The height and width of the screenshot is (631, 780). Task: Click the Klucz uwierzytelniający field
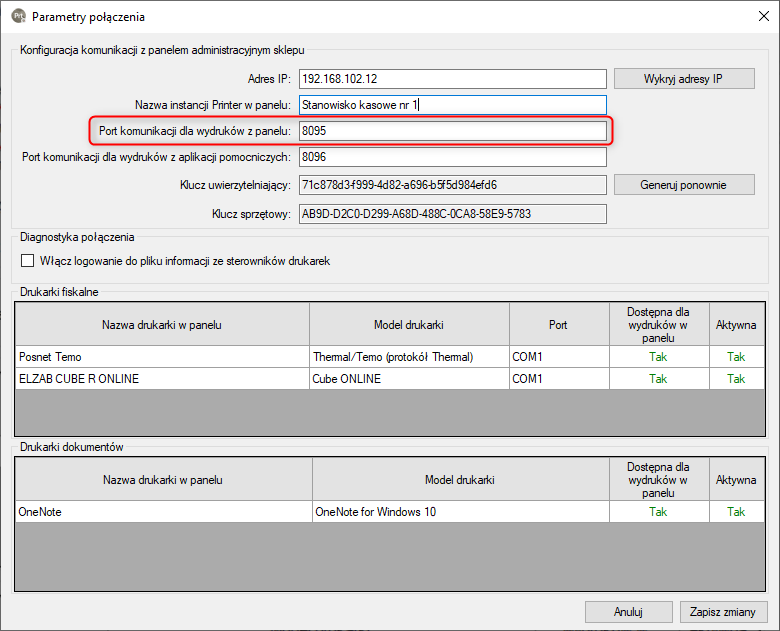tap(452, 185)
